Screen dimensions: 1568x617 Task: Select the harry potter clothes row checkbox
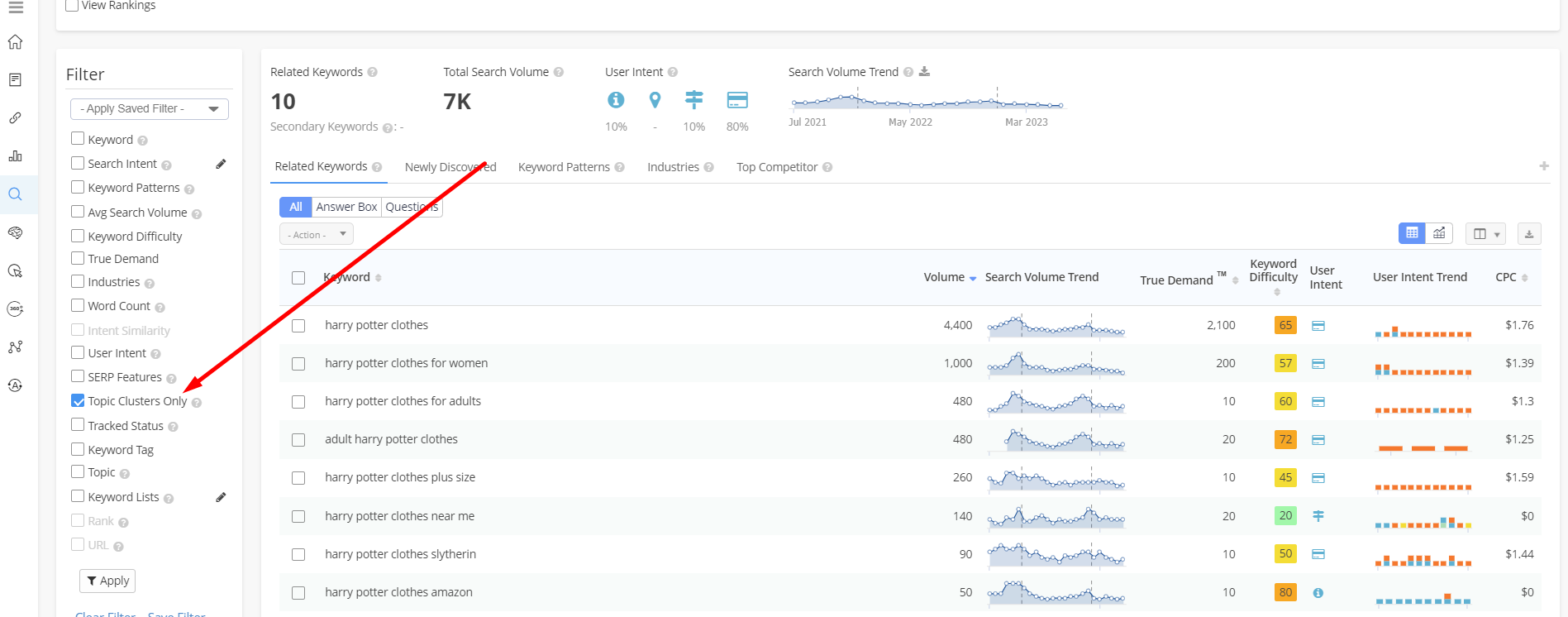(298, 326)
